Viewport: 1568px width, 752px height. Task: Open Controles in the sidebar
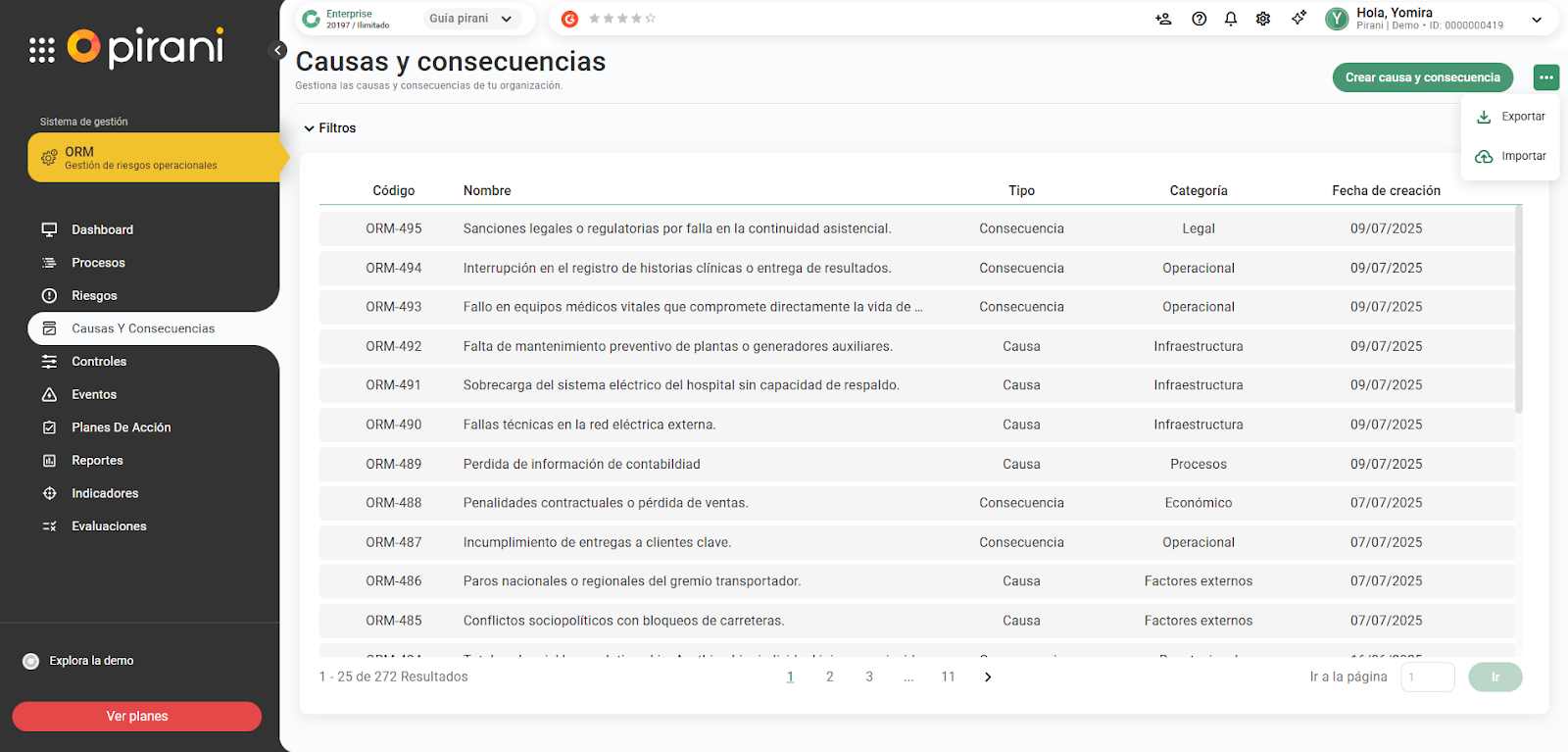coord(99,362)
